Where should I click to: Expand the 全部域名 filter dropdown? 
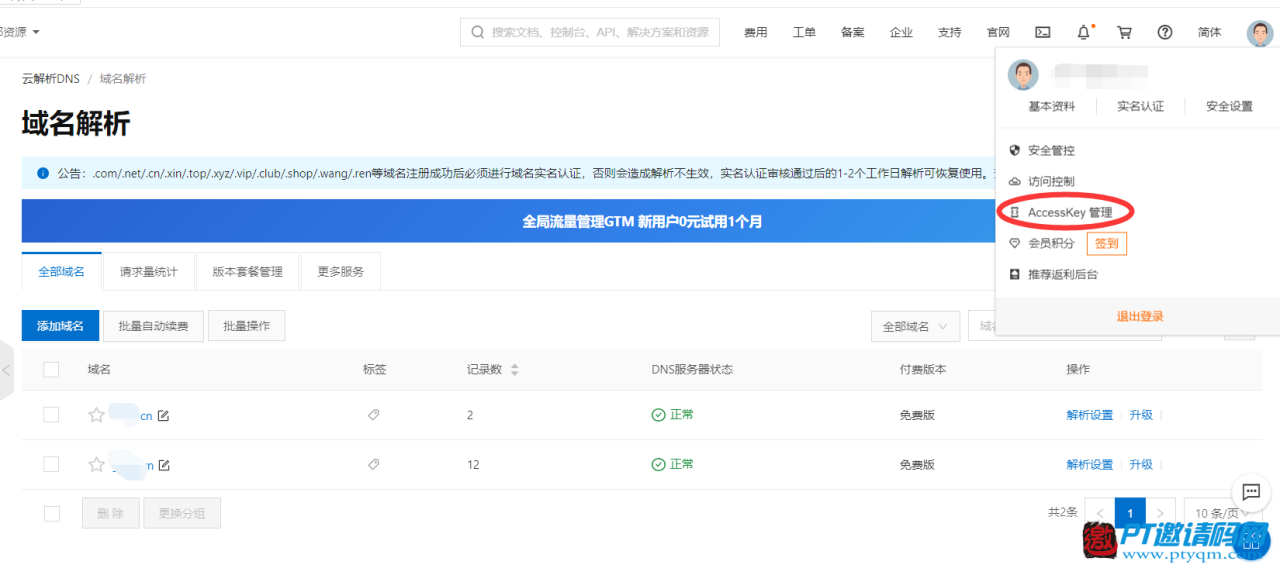click(915, 326)
